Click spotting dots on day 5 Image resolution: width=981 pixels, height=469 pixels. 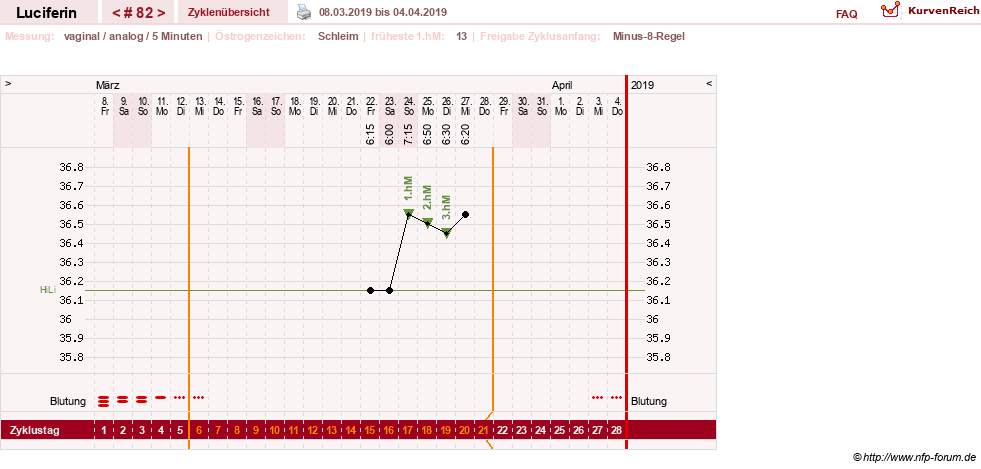[180, 397]
